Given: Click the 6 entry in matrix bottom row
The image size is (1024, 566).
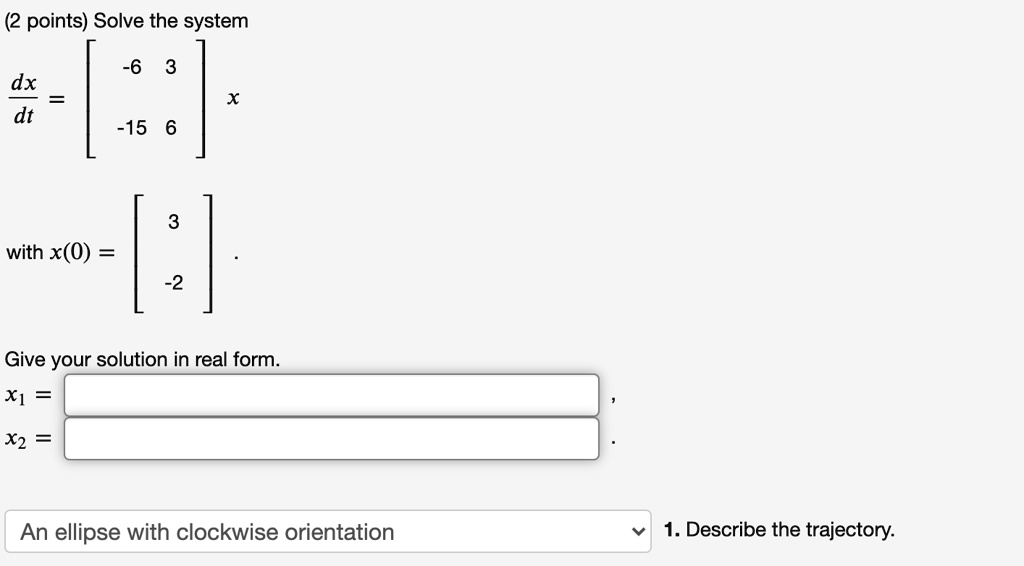Looking at the screenshot, I should pos(171,128).
